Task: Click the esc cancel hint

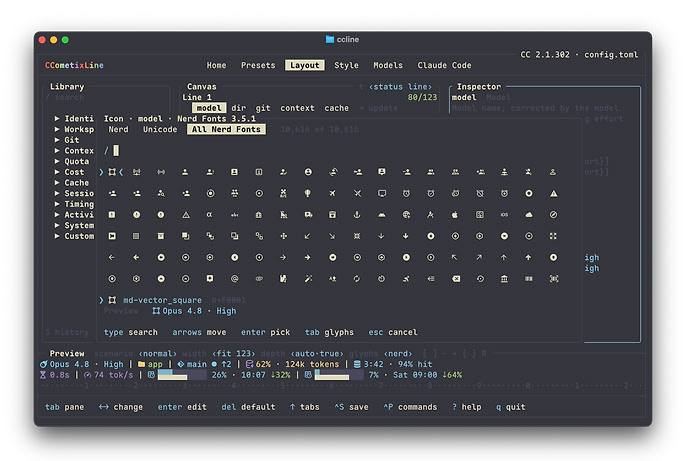Action: point(393,333)
